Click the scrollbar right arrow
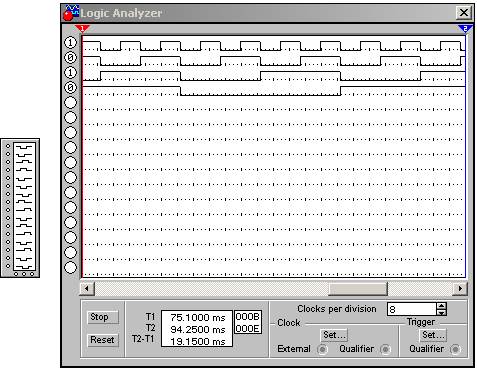This screenshot has width=477, height=369. (x=460, y=288)
